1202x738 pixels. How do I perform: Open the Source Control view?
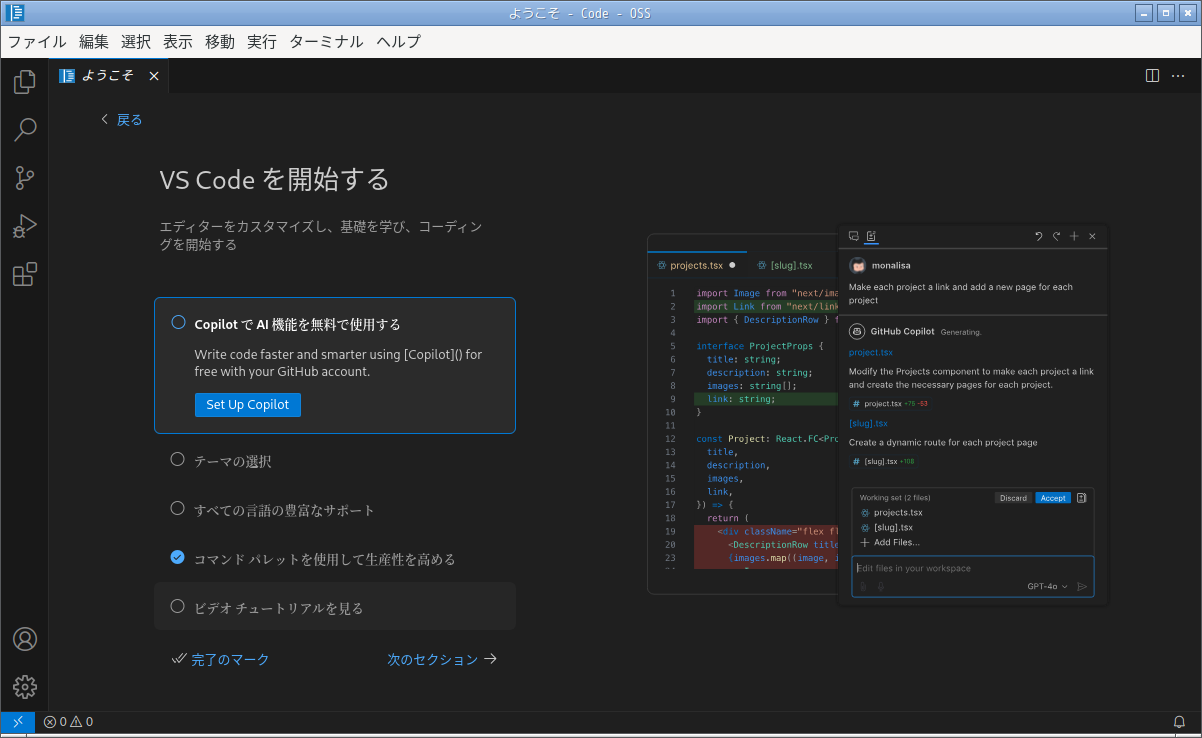click(24, 178)
